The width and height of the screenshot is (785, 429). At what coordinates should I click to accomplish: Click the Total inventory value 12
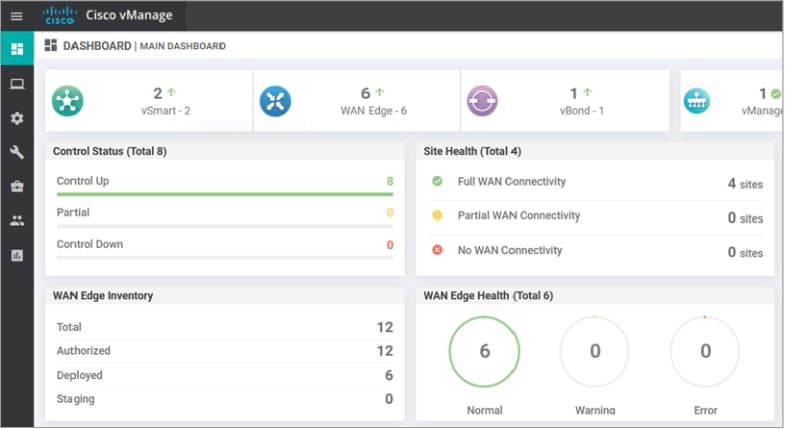point(384,327)
